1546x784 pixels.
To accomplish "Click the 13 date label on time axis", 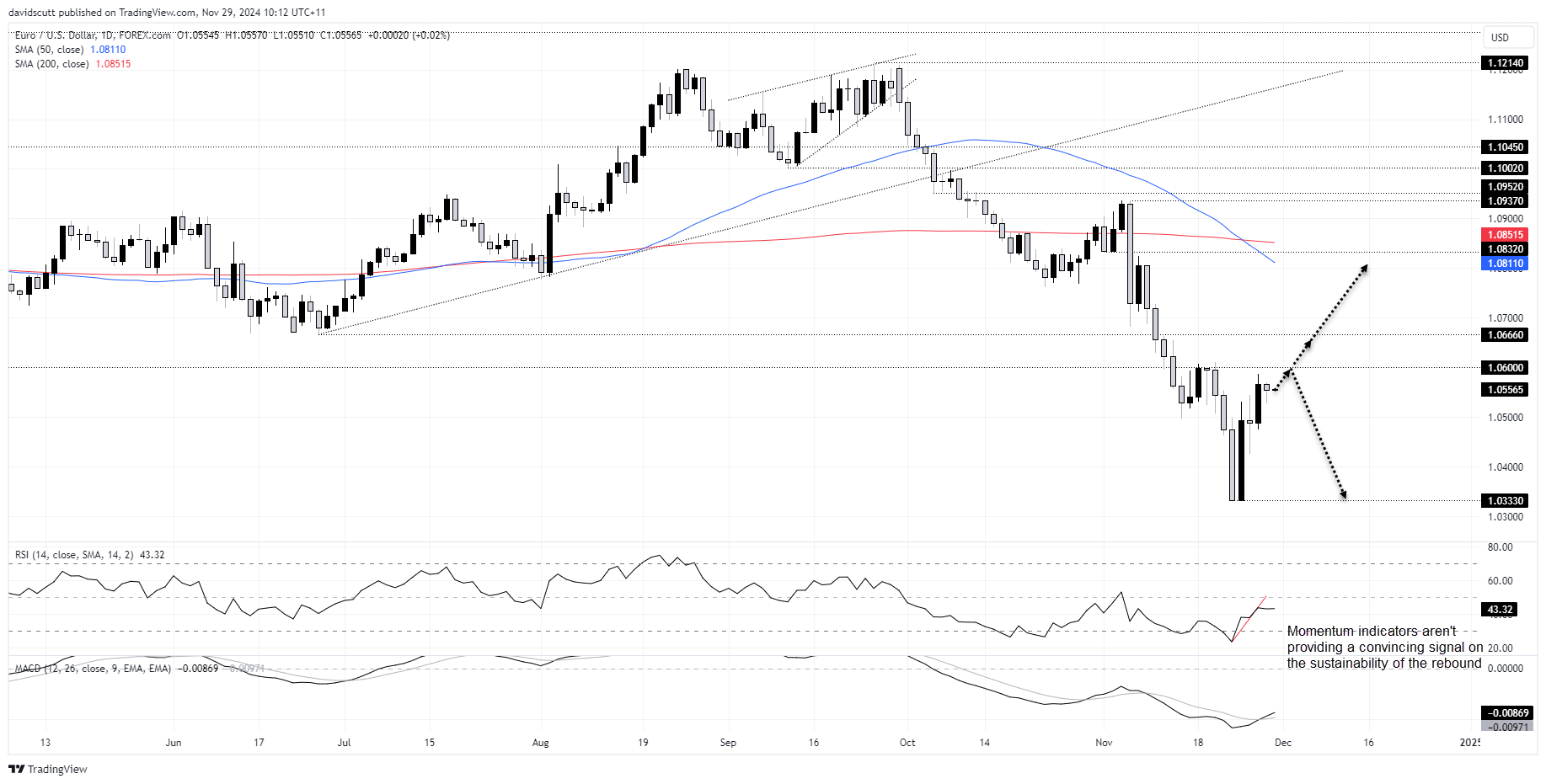I will coord(45,743).
